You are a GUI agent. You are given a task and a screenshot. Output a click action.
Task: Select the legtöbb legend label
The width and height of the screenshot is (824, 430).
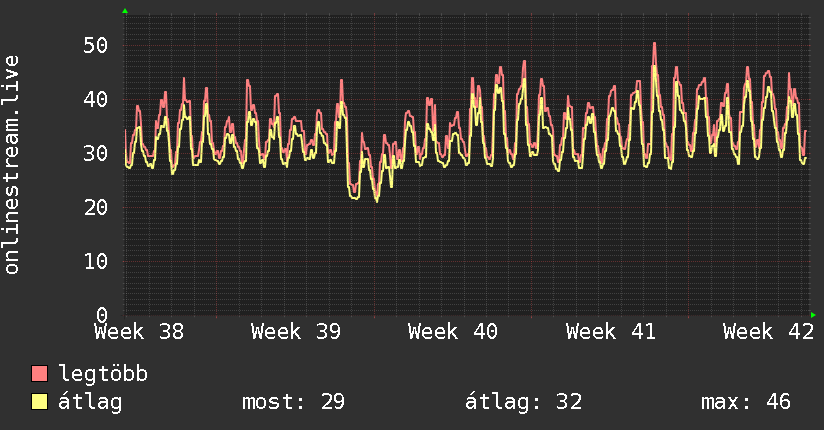103,373
